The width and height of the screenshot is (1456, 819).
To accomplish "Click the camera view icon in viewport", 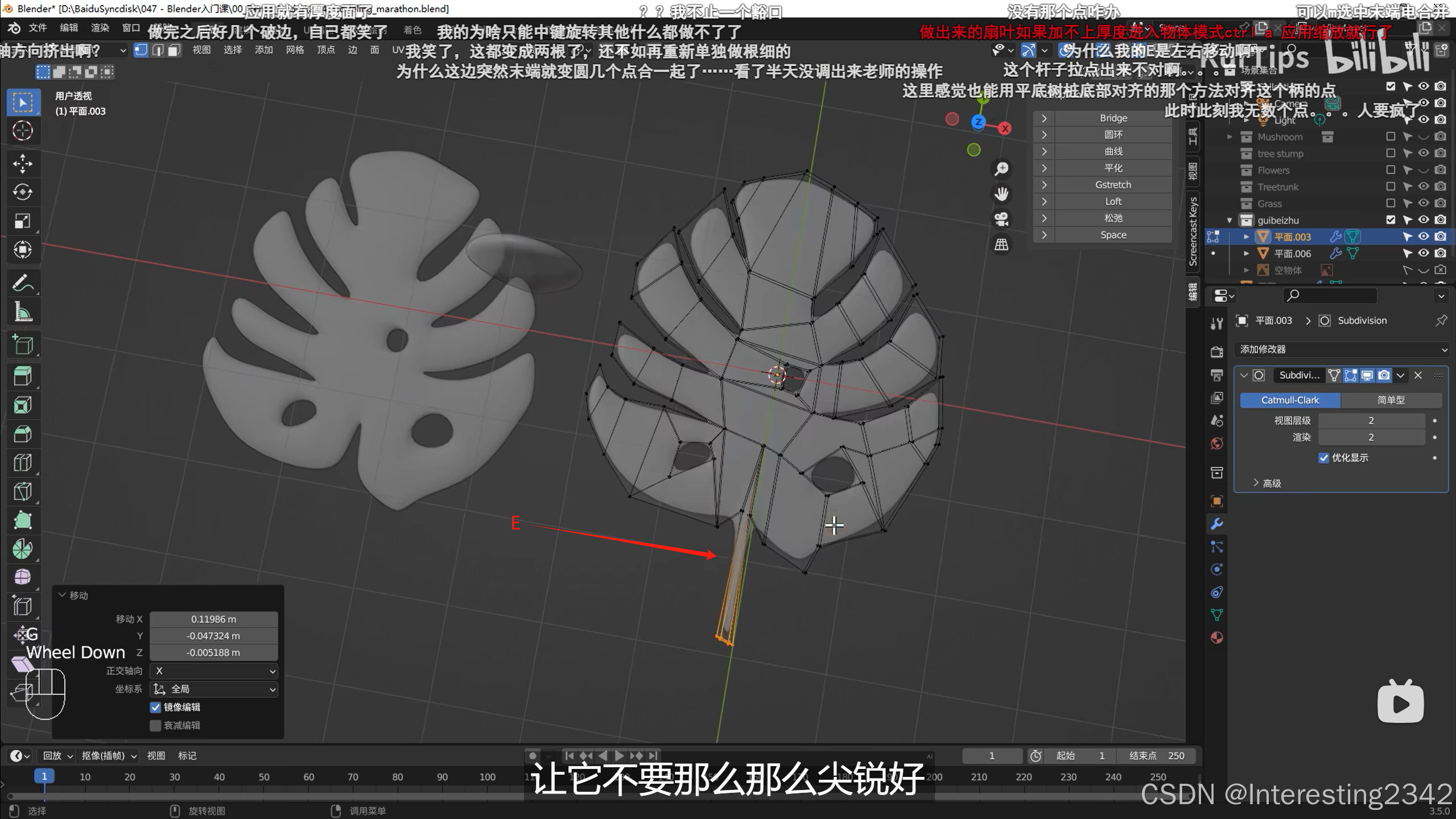I will point(1001,219).
